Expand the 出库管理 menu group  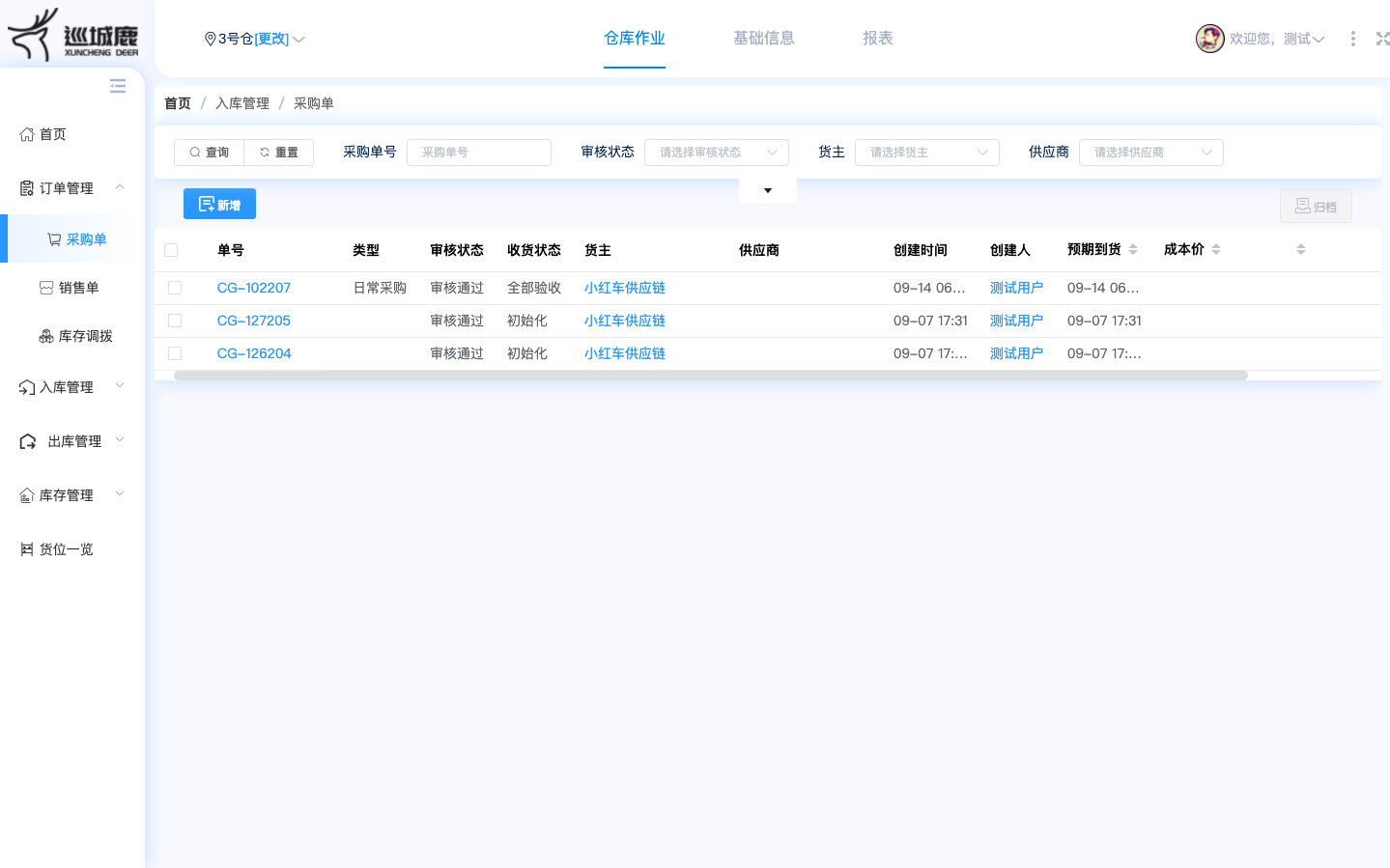[x=120, y=439]
